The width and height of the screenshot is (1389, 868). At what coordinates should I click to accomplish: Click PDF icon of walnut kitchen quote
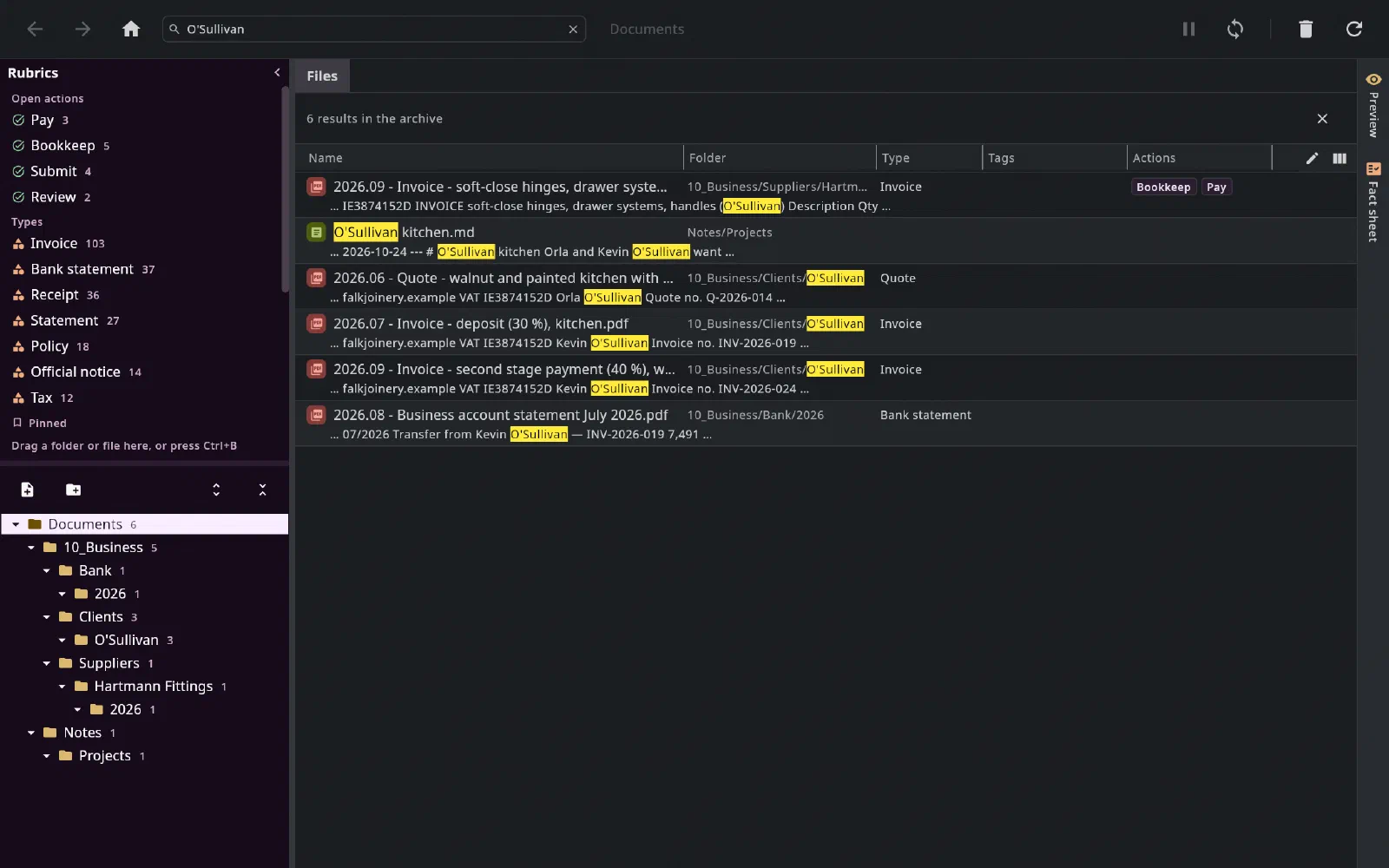click(x=317, y=279)
